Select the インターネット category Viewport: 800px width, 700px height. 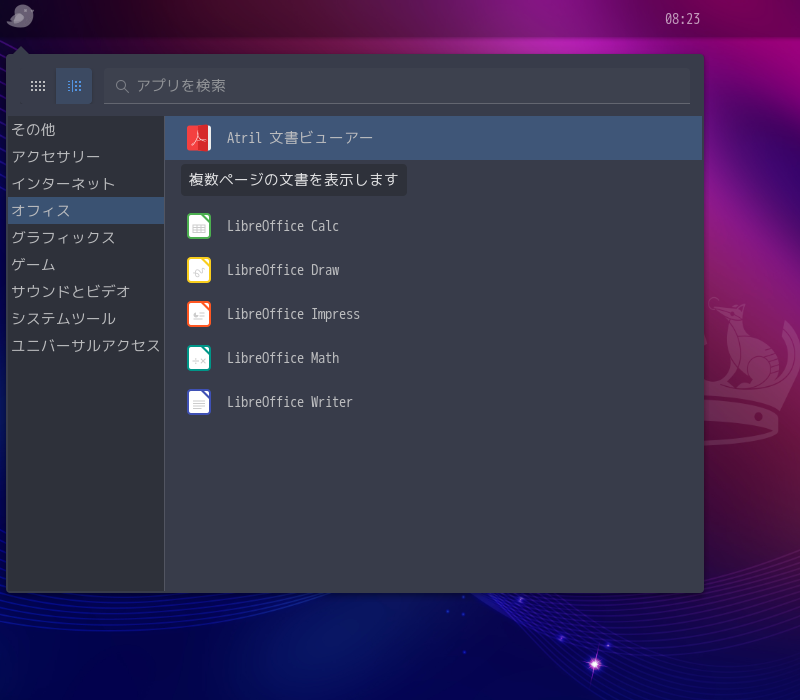pos(86,184)
